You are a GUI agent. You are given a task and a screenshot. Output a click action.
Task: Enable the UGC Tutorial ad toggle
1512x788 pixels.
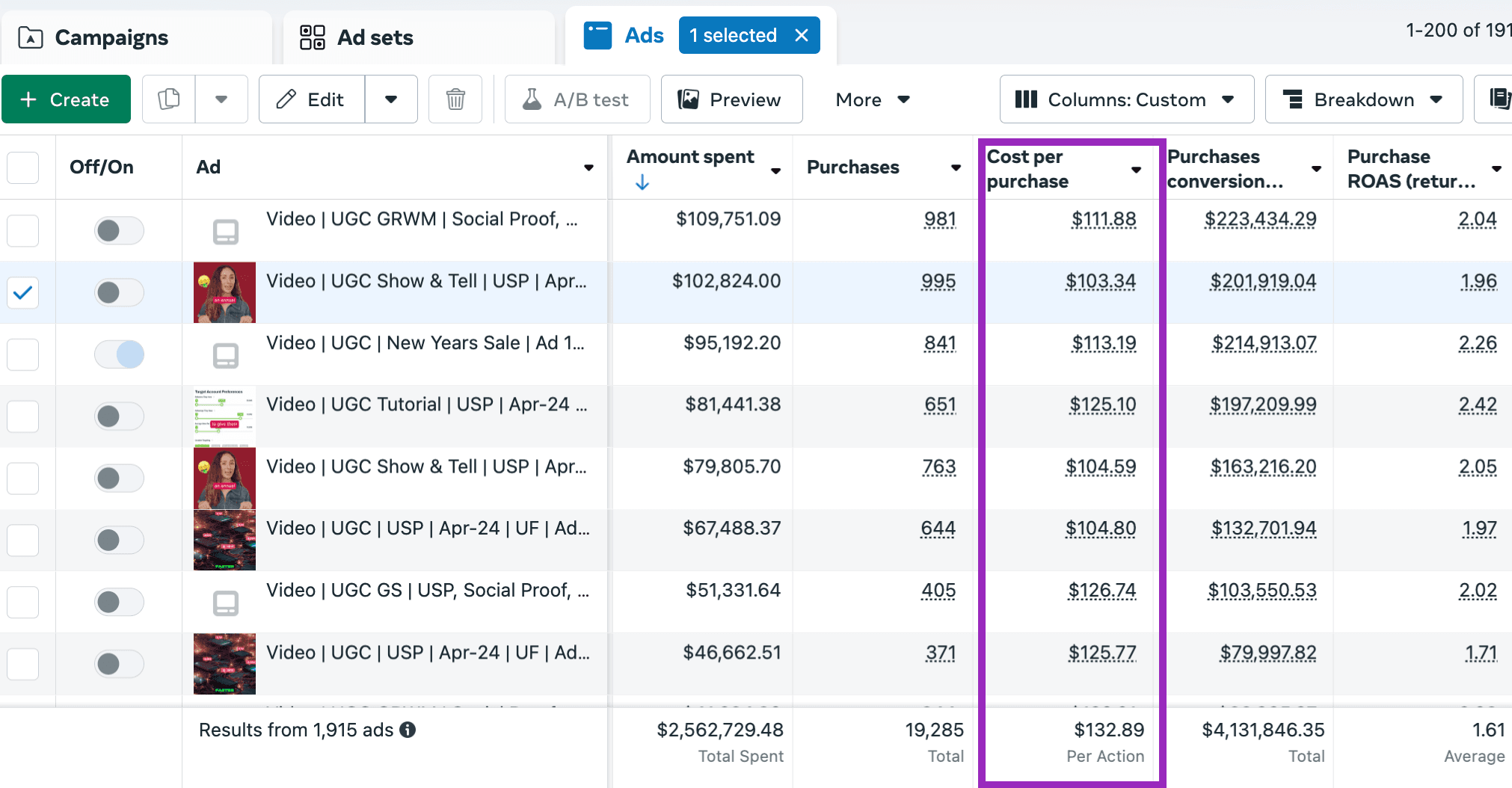(119, 416)
